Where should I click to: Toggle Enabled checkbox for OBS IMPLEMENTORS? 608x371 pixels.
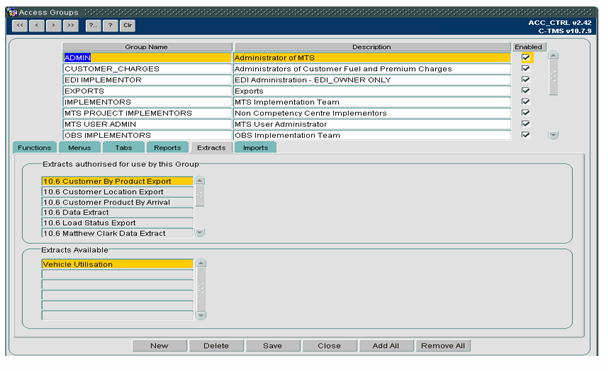tap(526, 135)
